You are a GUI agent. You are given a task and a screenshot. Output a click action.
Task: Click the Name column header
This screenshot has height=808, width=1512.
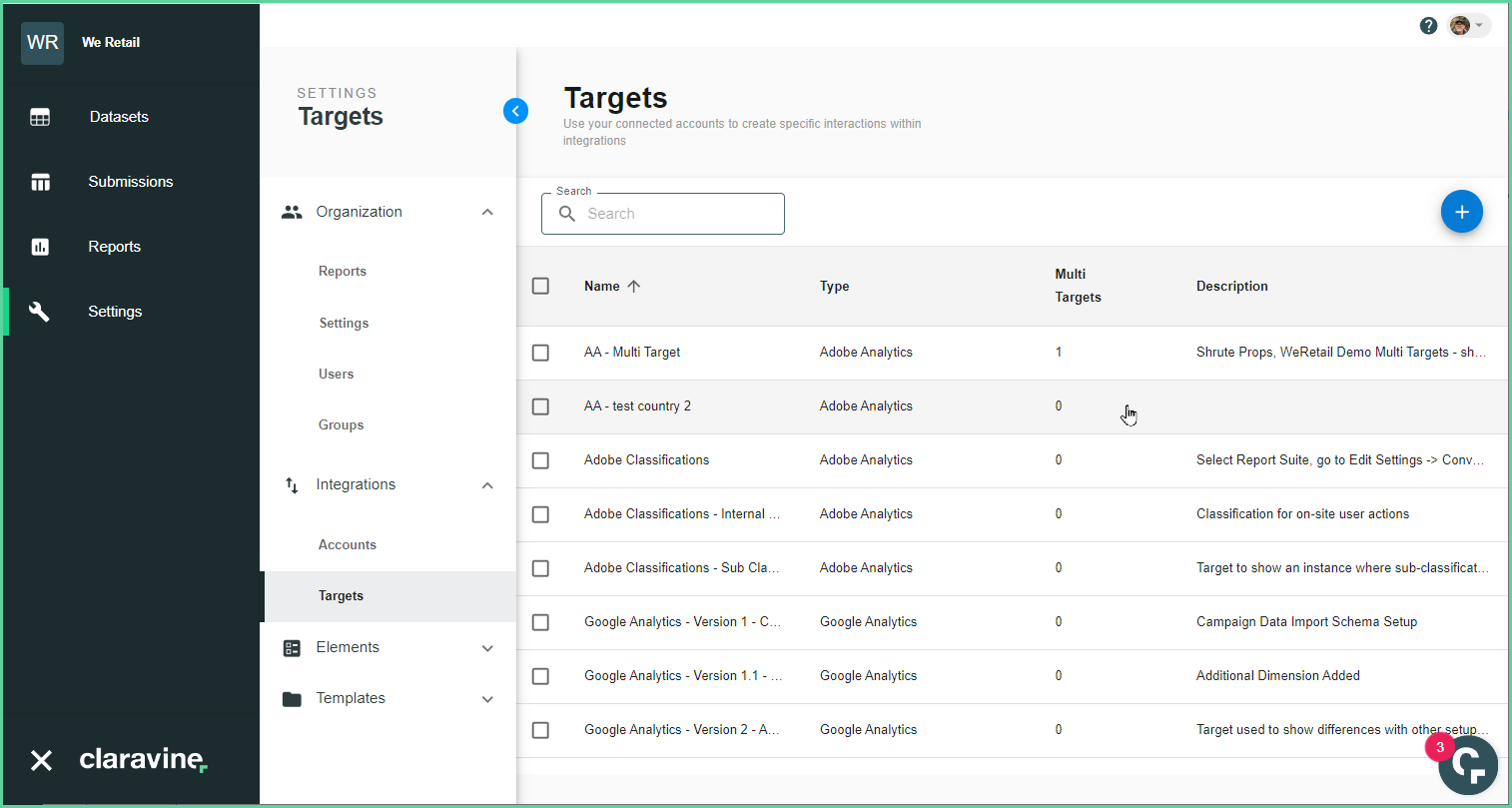pos(602,286)
